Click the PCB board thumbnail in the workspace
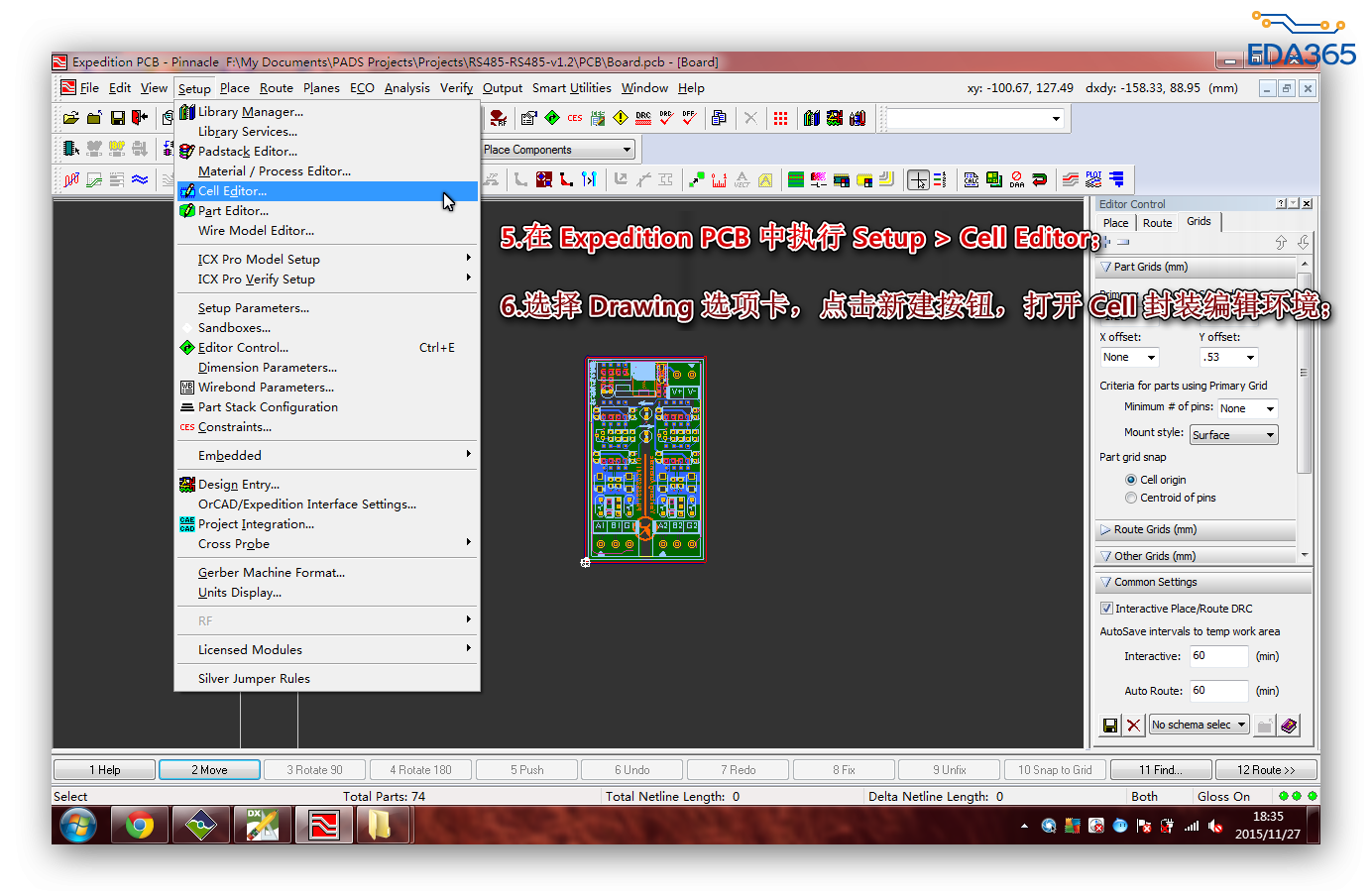Viewport: 1372px width, 896px height. 645,460
